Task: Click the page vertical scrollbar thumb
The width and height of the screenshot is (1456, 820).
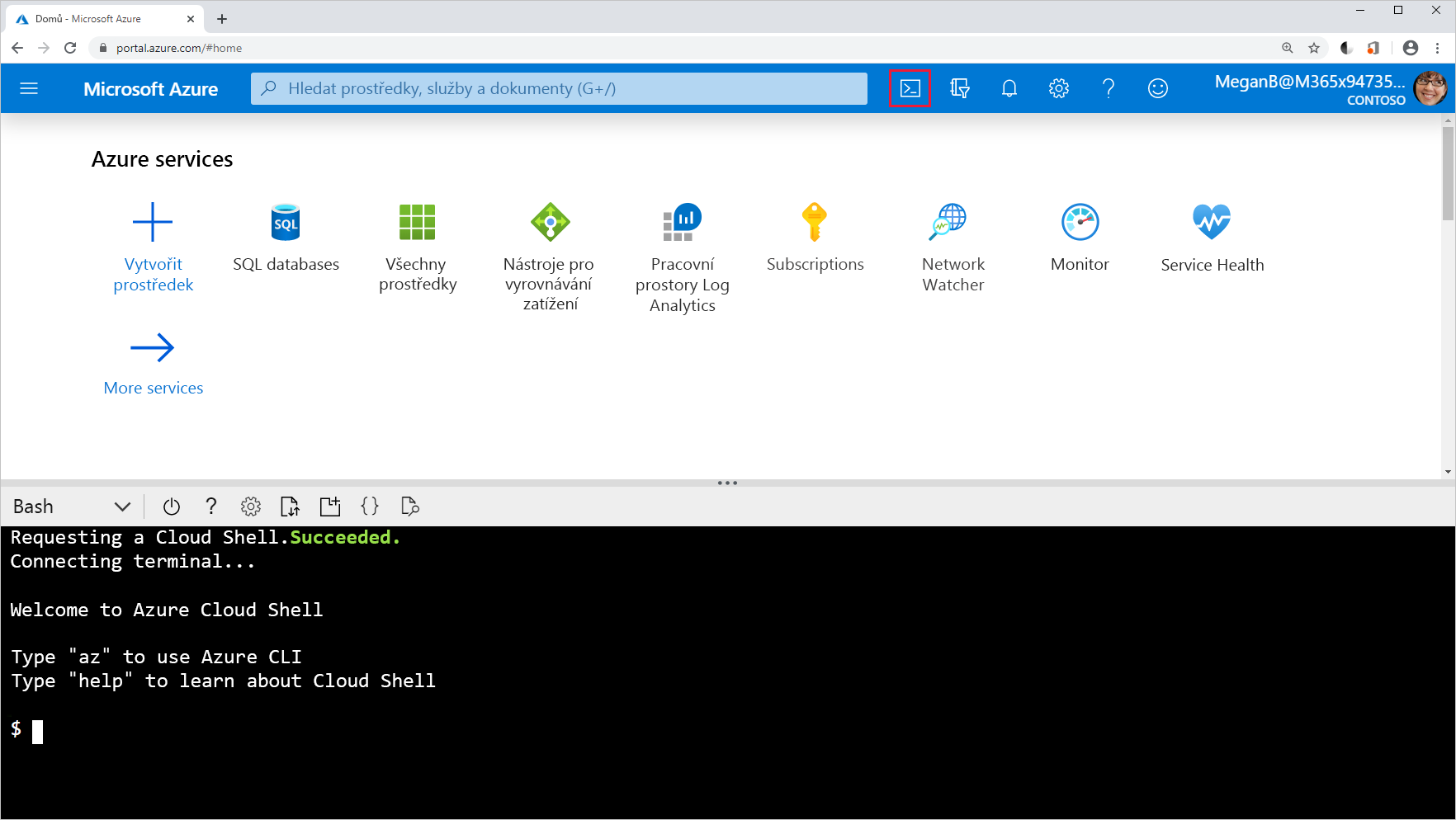Action: tap(1448, 173)
